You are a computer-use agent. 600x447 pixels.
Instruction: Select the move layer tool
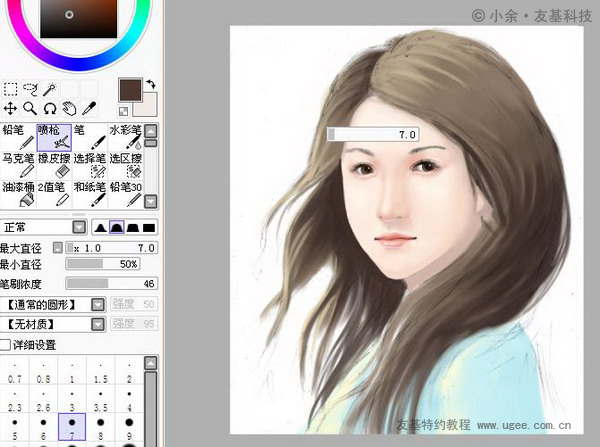pos(10,109)
